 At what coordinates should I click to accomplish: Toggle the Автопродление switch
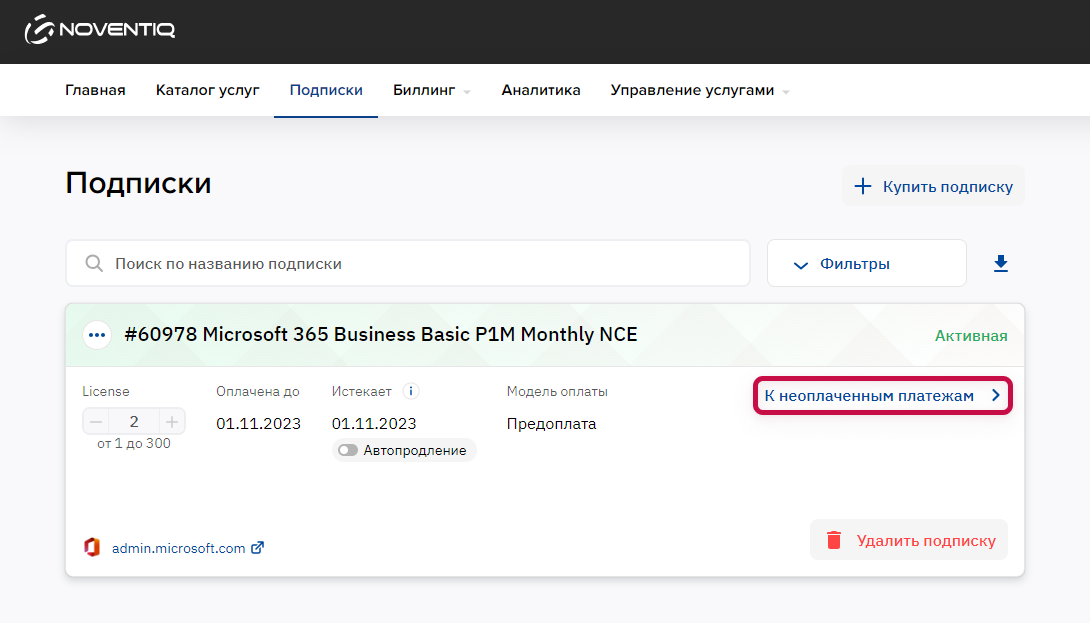click(x=348, y=451)
